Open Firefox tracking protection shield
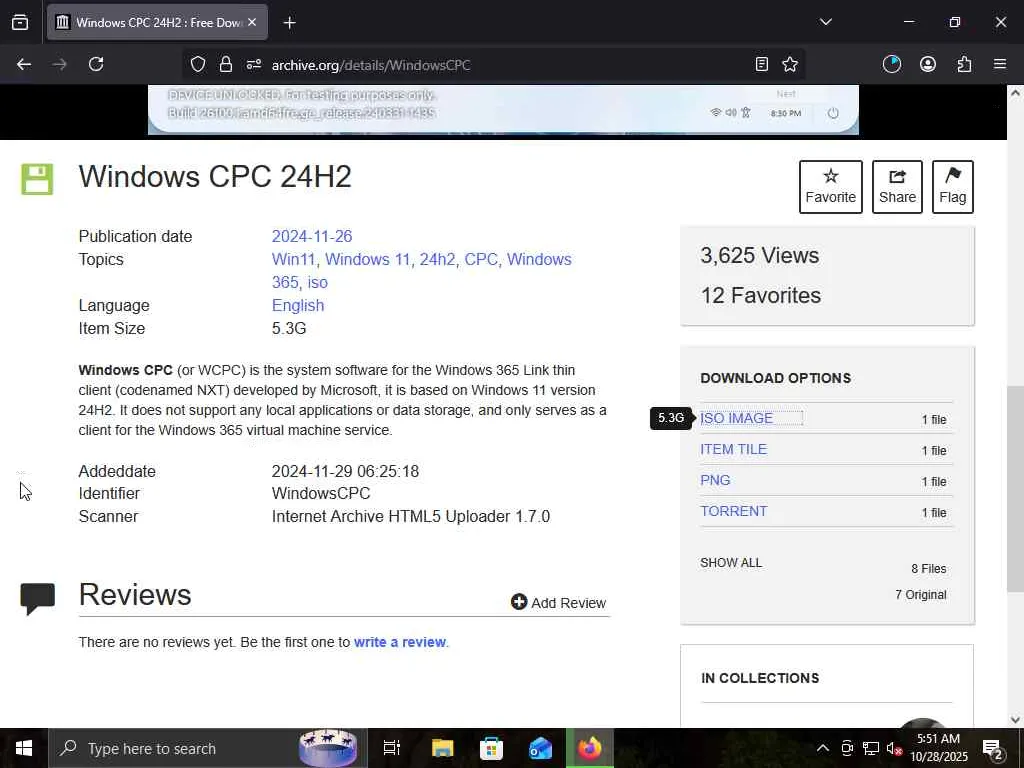This screenshot has width=1024, height=768. click(x=198, y=64)
